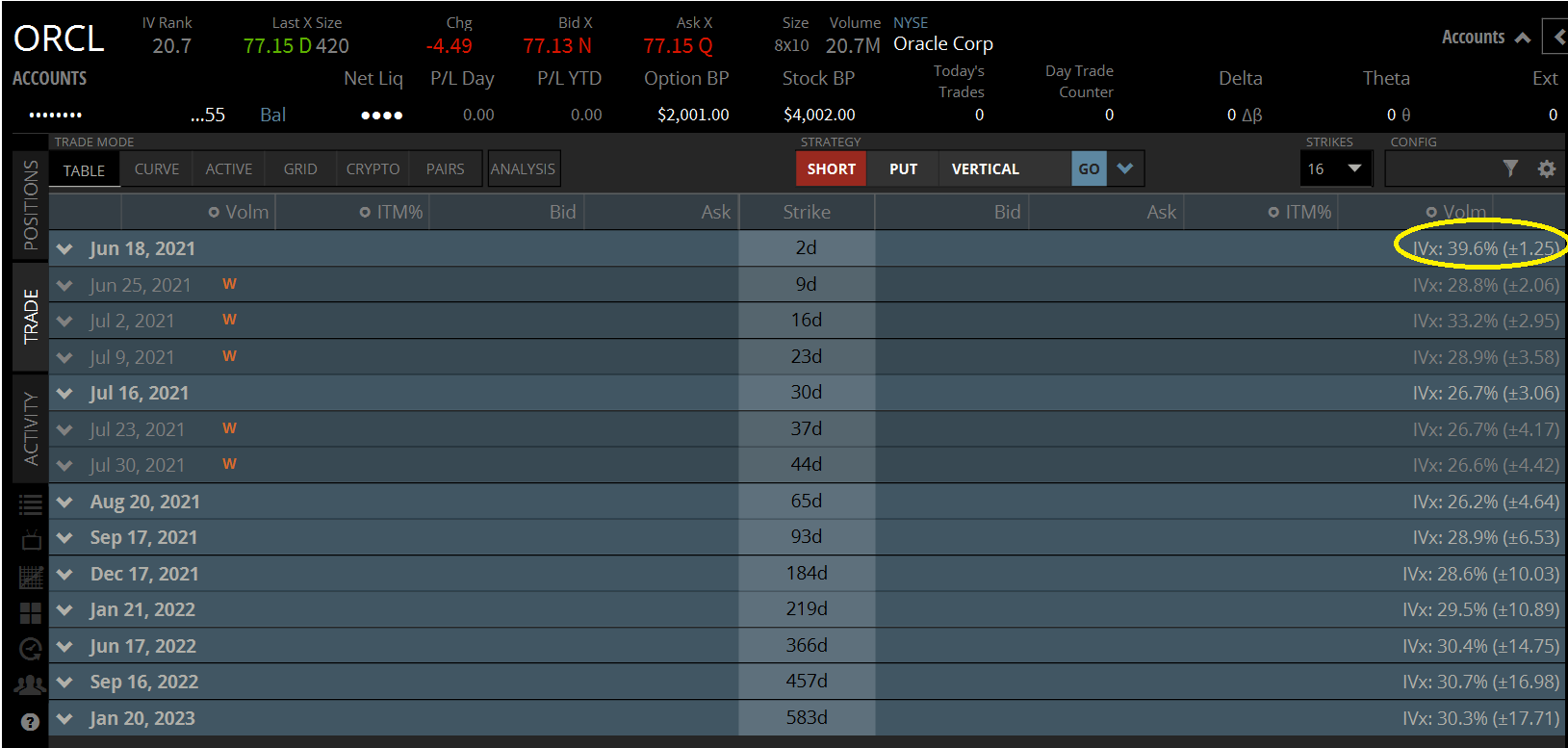Switch to the ACTIVE trade mode tab
The height and width of the screenshot is (748, 1568).
(x=229, y=168)
